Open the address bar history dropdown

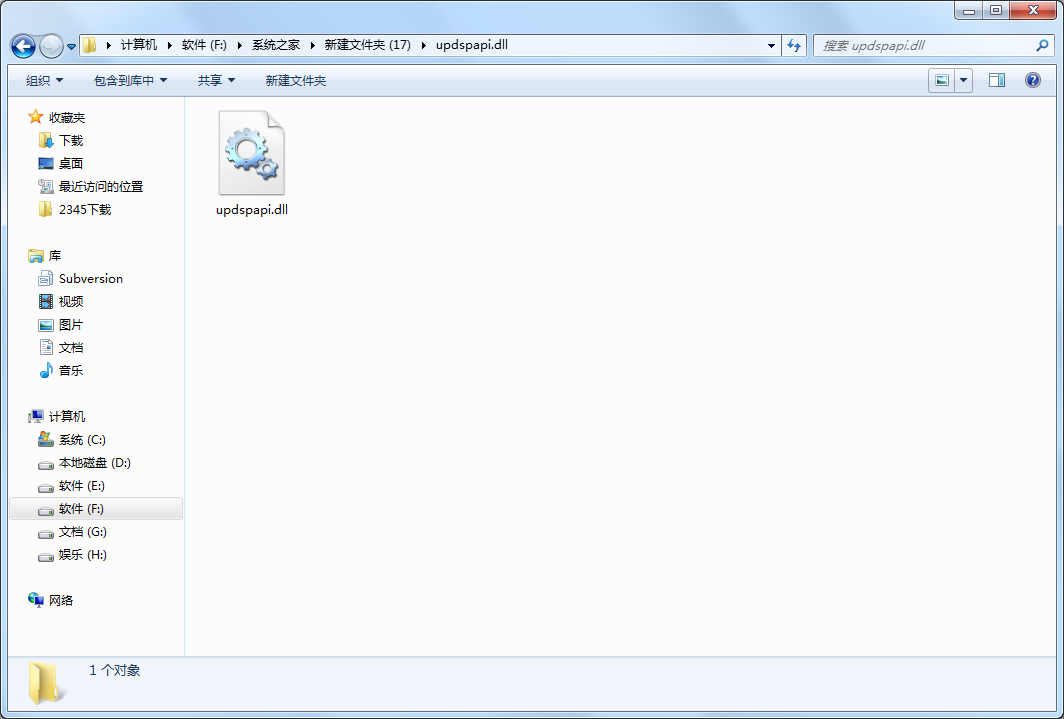click(770, 45)
